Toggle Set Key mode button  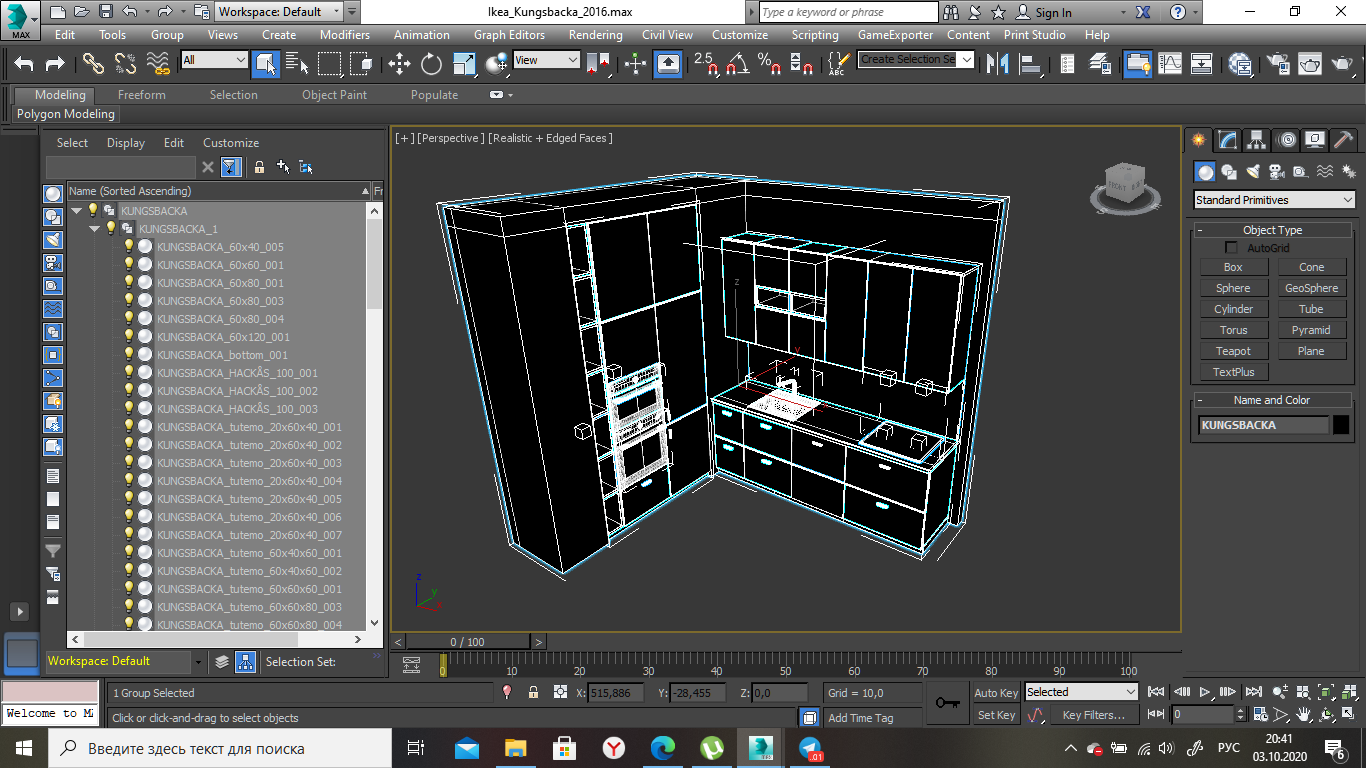click(996, 715)
